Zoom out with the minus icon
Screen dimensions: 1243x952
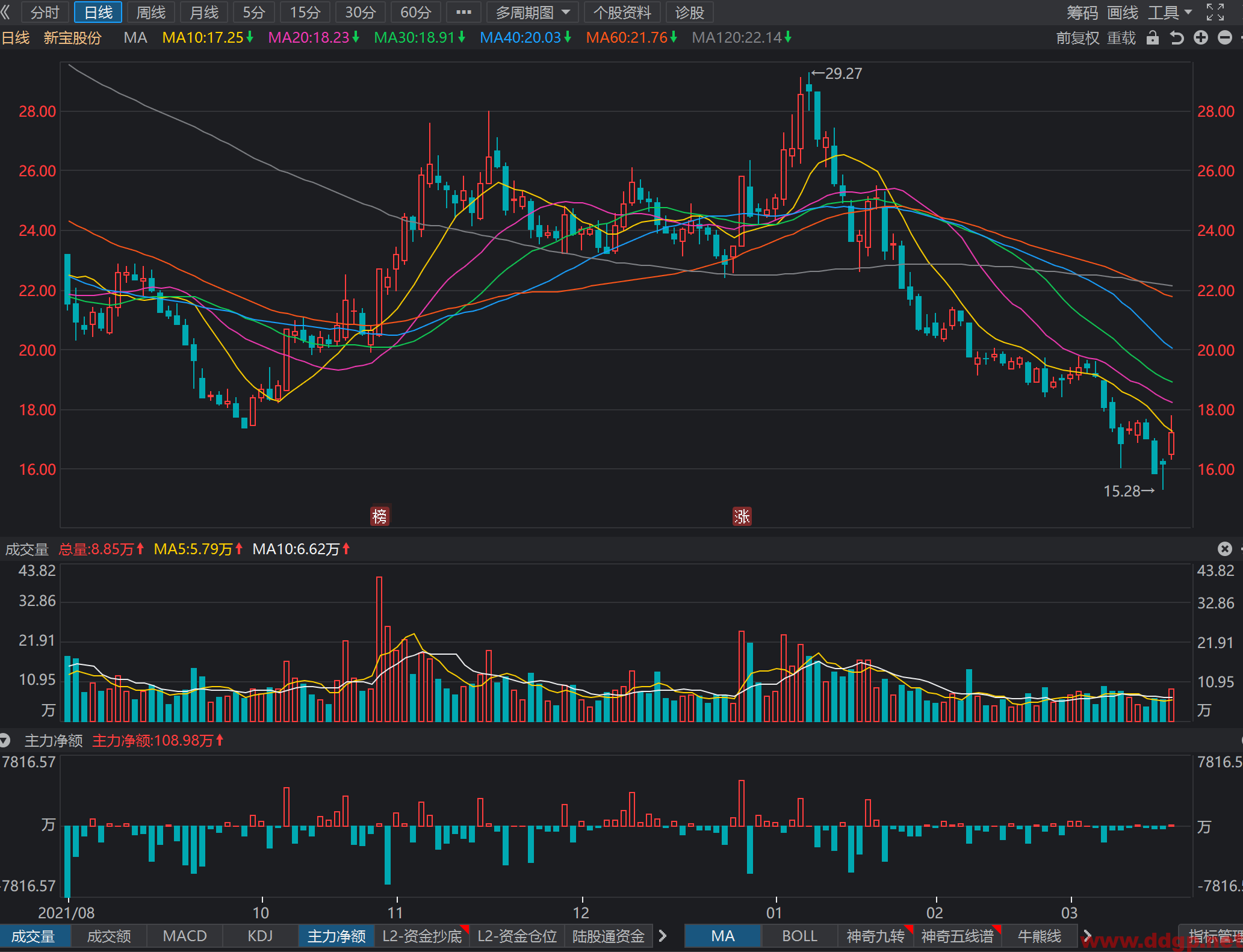pos(1224,38)
